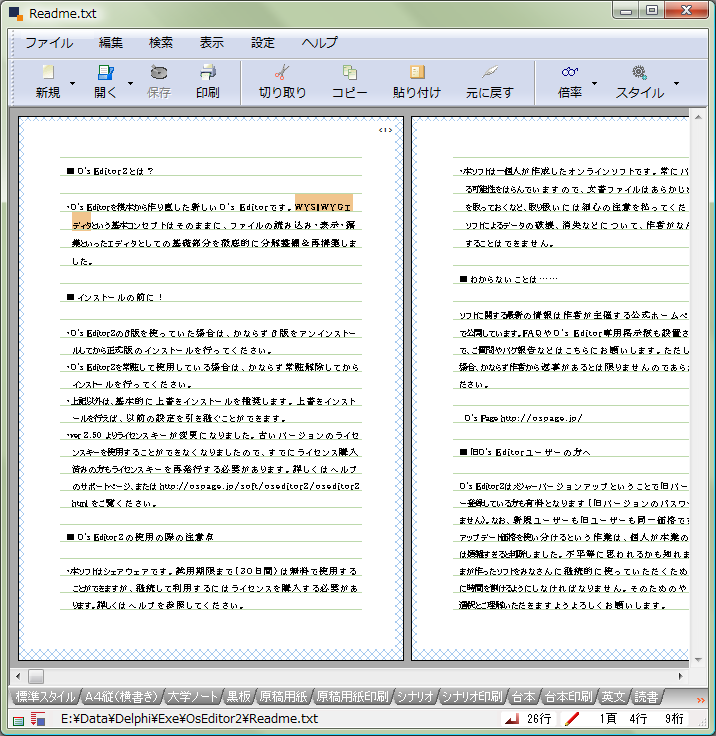Click the heading ■ O's Editor2の使用の際の注意点

tap(140, 537)
